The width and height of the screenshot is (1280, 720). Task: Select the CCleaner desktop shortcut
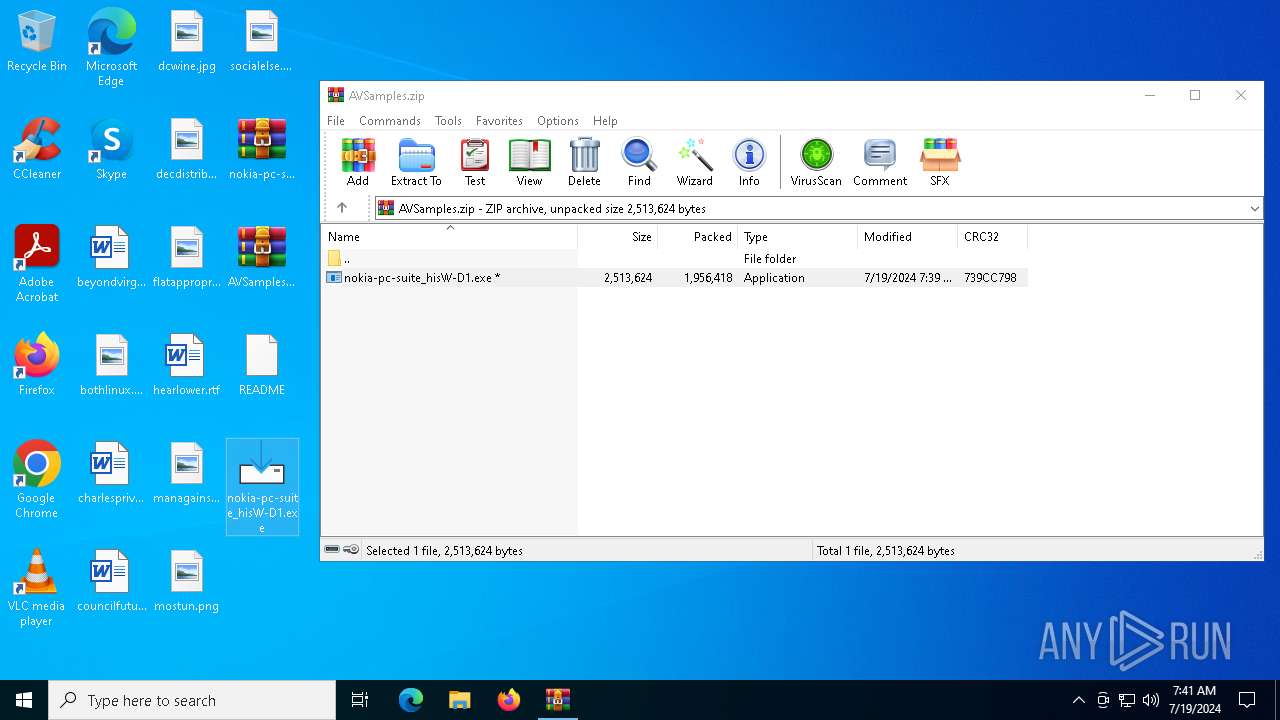pos(37,150)
